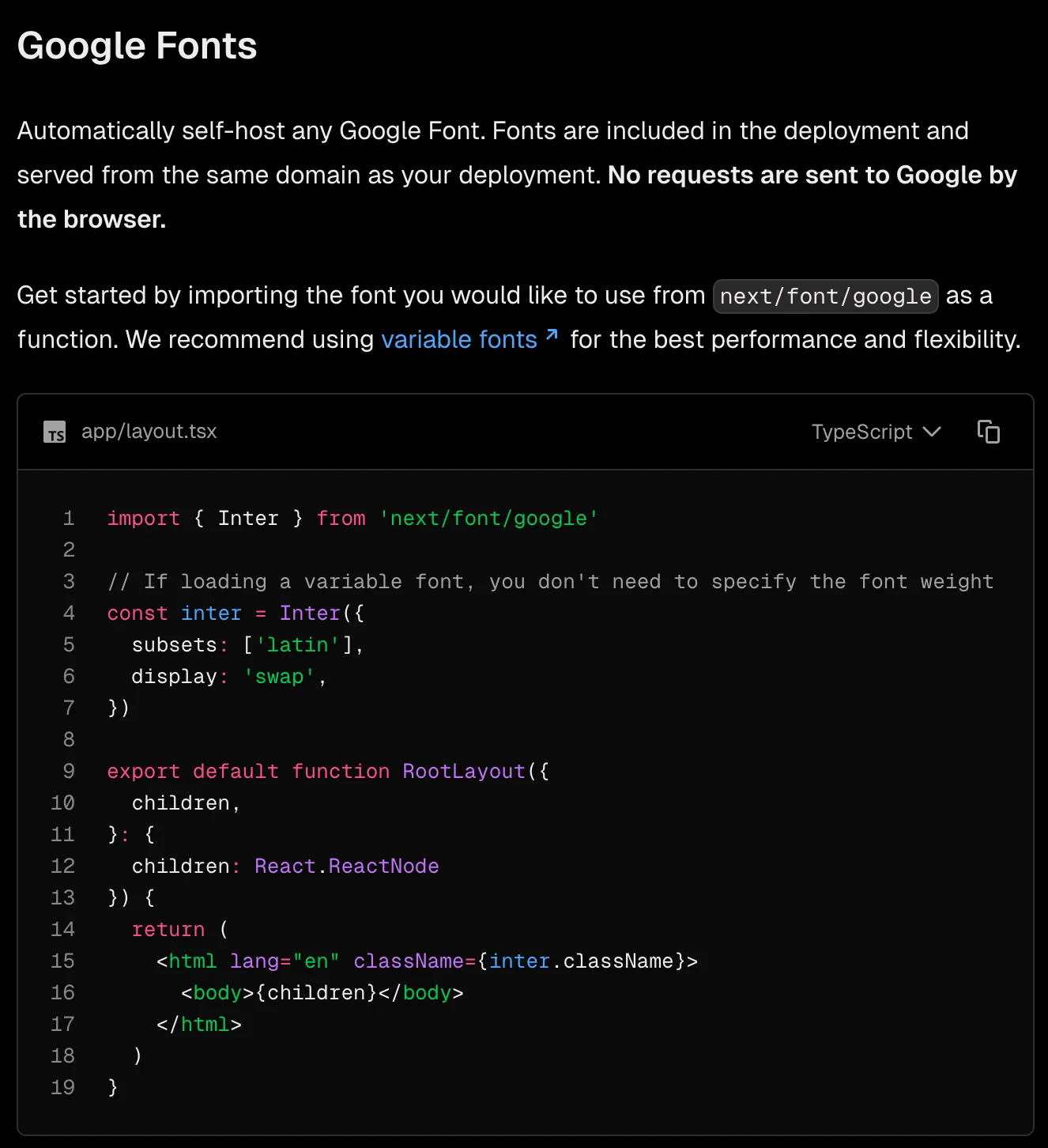Click the external link arrow after variable fonts

pyautogui.click(x=552, y=335)
